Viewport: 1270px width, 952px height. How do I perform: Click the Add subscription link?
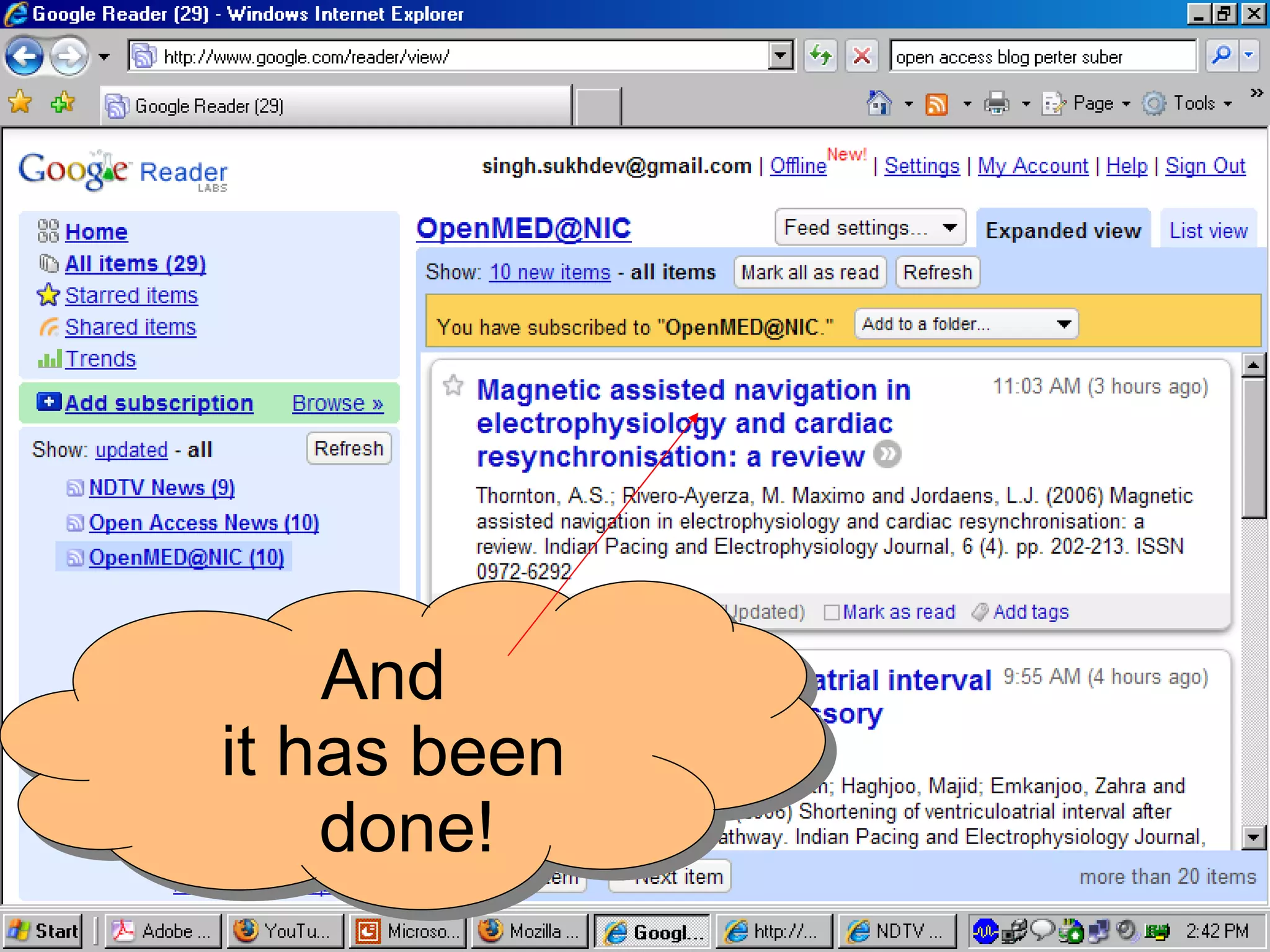[159, 403]
